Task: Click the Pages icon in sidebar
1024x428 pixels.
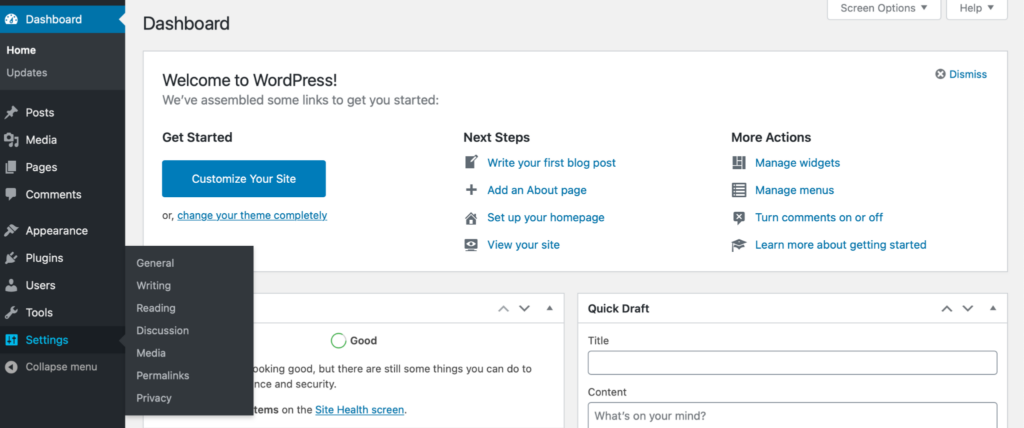Action: pos(11,167)
